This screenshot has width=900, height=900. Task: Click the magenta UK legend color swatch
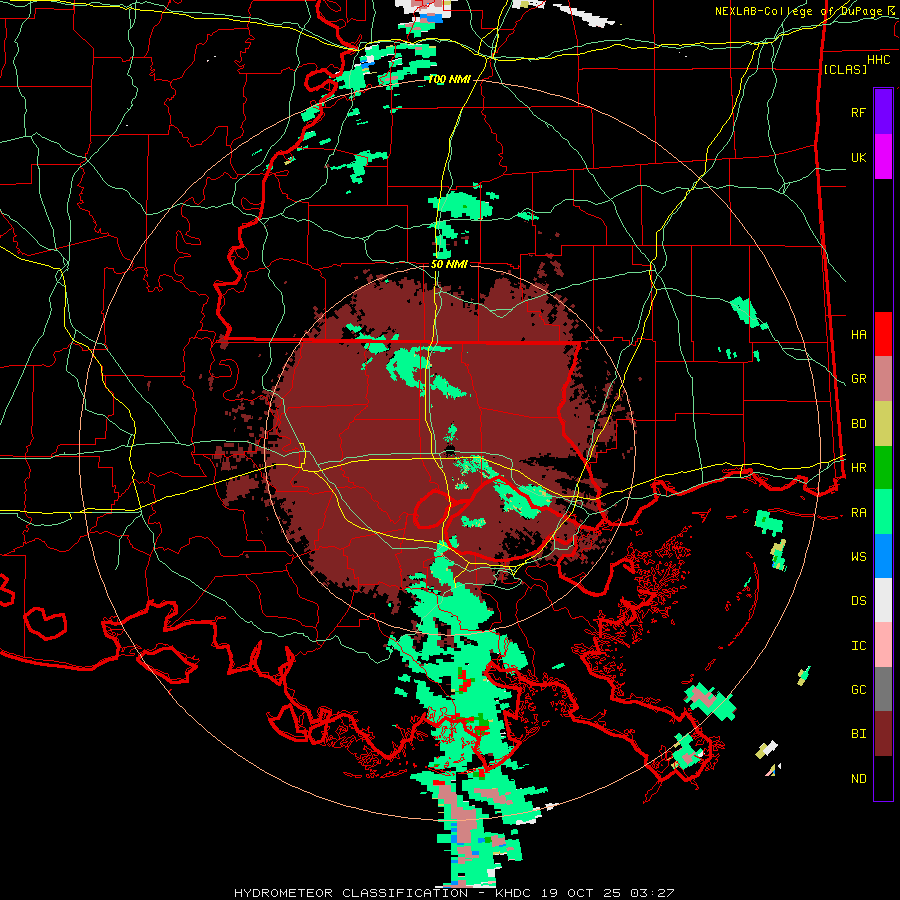tap(883, 157)
